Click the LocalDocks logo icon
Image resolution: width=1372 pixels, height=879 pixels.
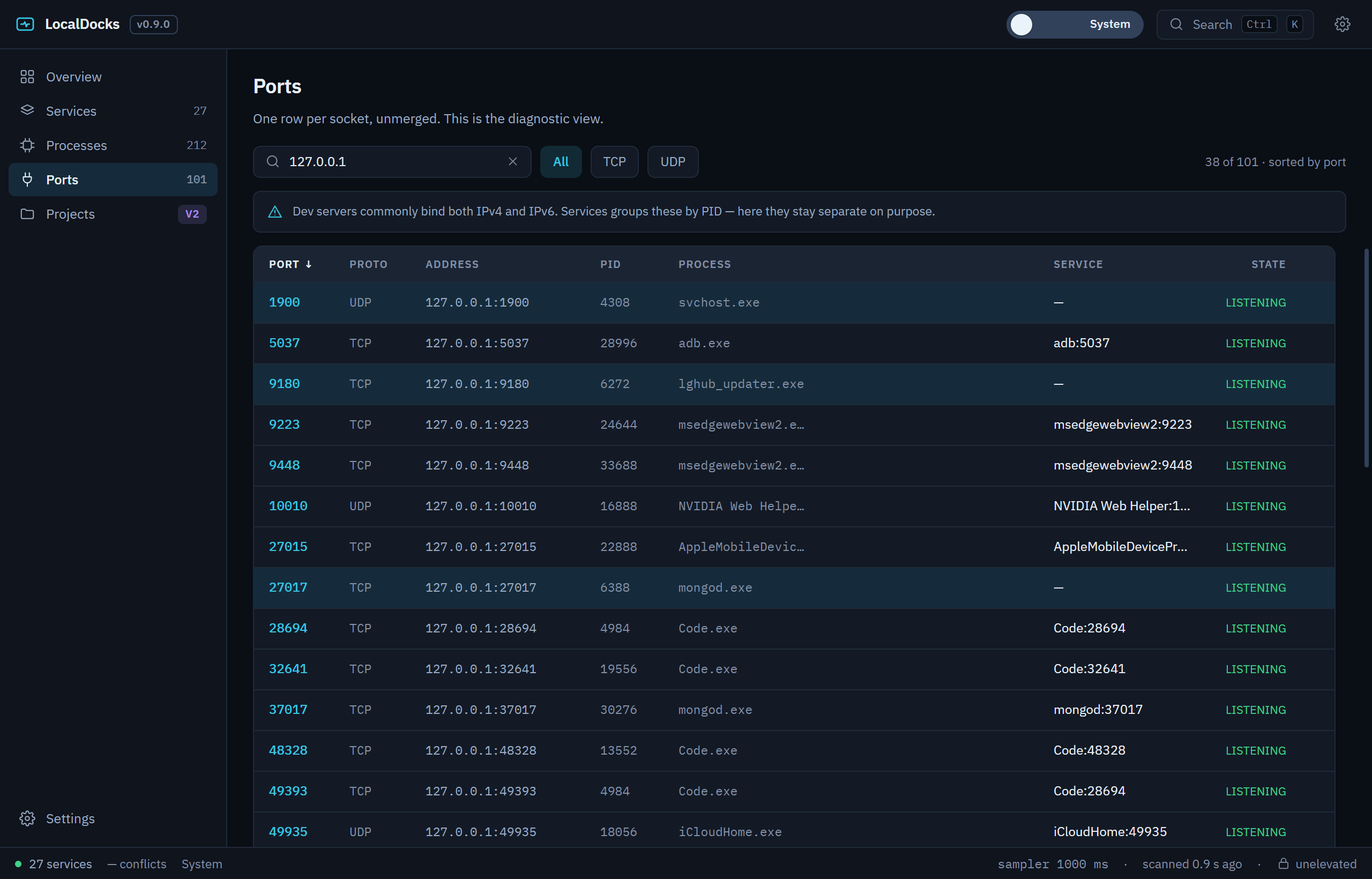[x=25, y=24]
